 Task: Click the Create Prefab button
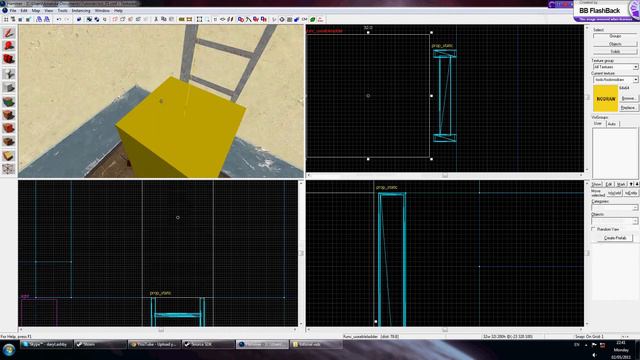(x=615, y=238)
